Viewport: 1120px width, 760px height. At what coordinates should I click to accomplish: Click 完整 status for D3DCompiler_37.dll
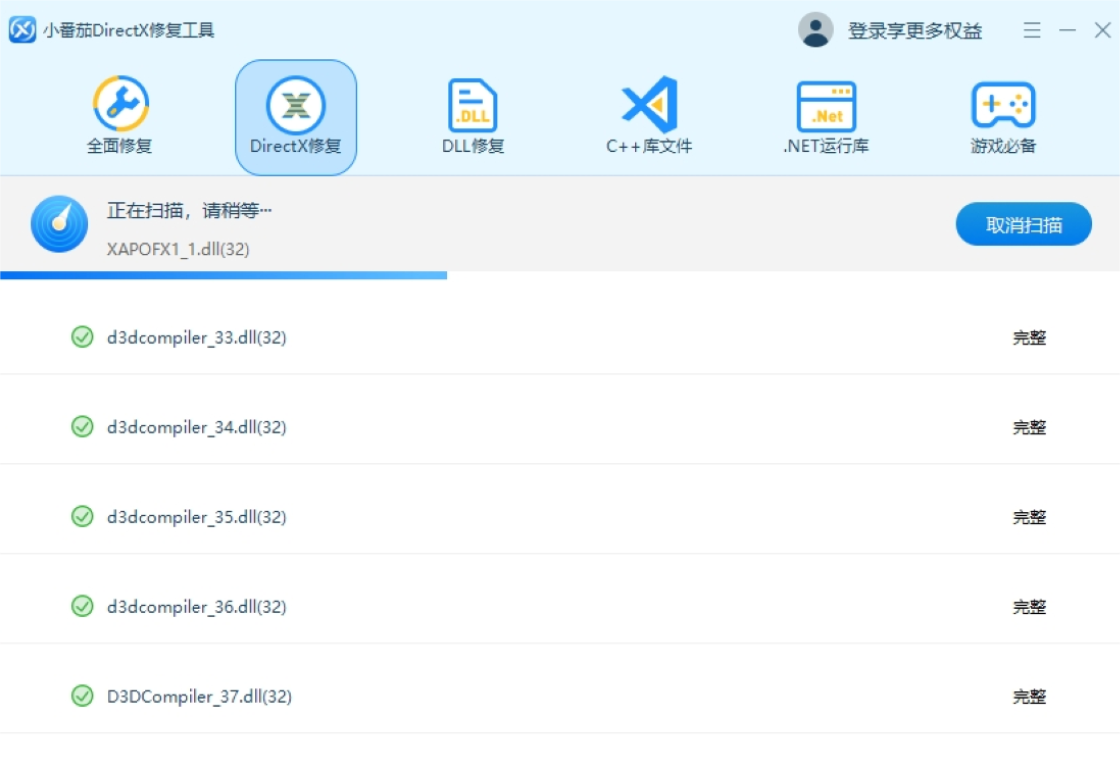1029,697
